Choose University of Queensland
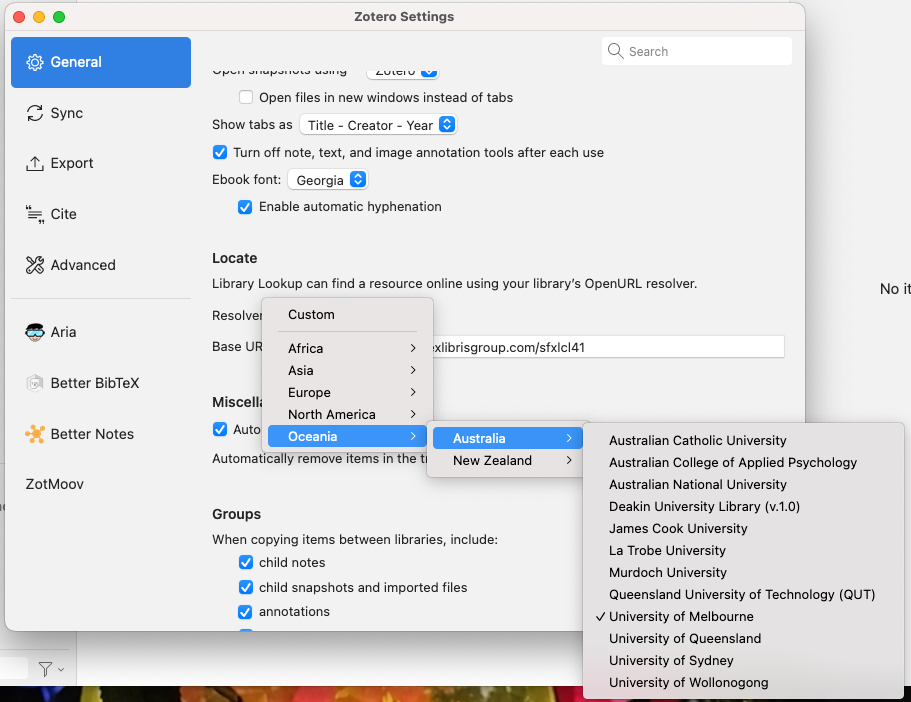The image size is (911, 702). point(744,639)
